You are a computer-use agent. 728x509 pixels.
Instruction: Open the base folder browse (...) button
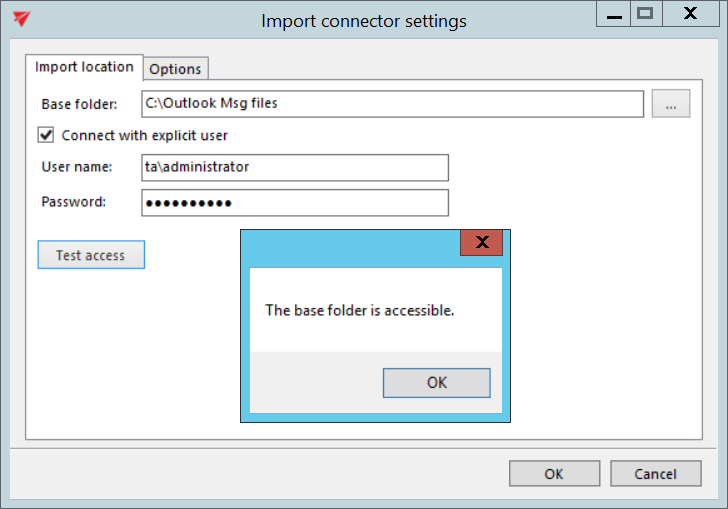click(671, 104)
